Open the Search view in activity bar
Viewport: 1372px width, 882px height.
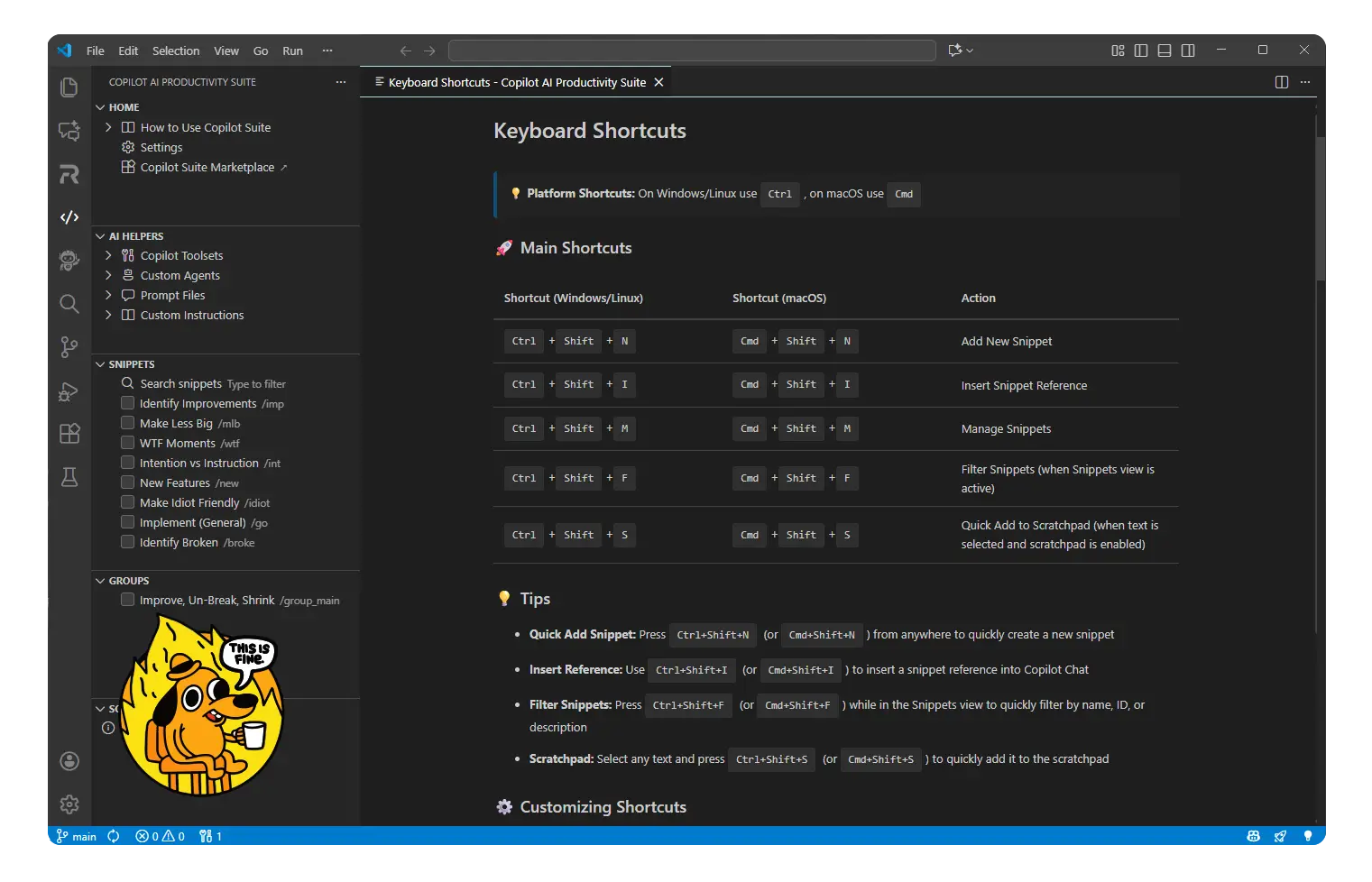tap(69, 304)
